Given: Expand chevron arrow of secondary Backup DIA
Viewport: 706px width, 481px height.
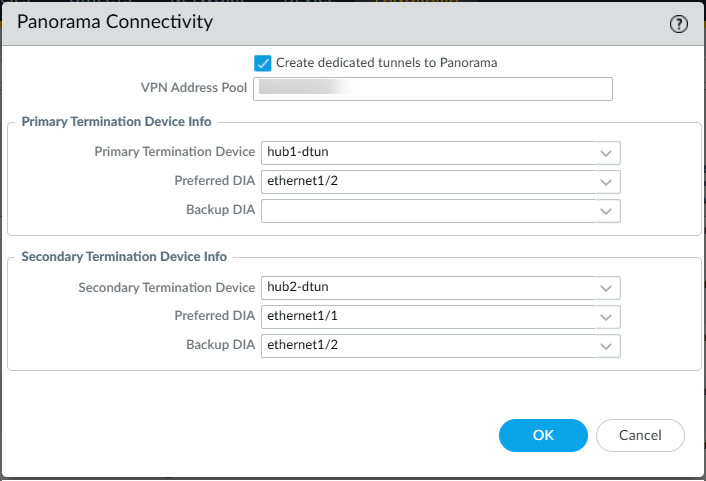Looking at the screenshot, I should coord(606,346).
